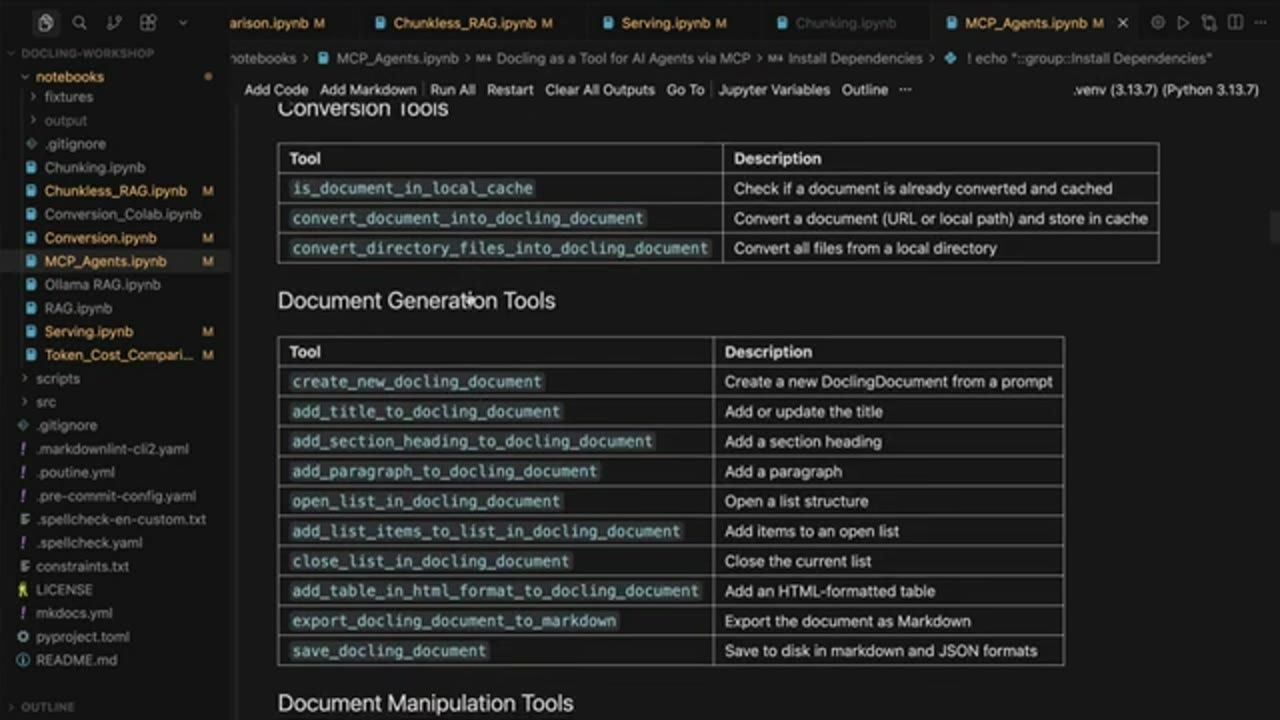Restart the notebook kernel
The width and height of the screenshot is (1280, 720).
pos(510,89)
